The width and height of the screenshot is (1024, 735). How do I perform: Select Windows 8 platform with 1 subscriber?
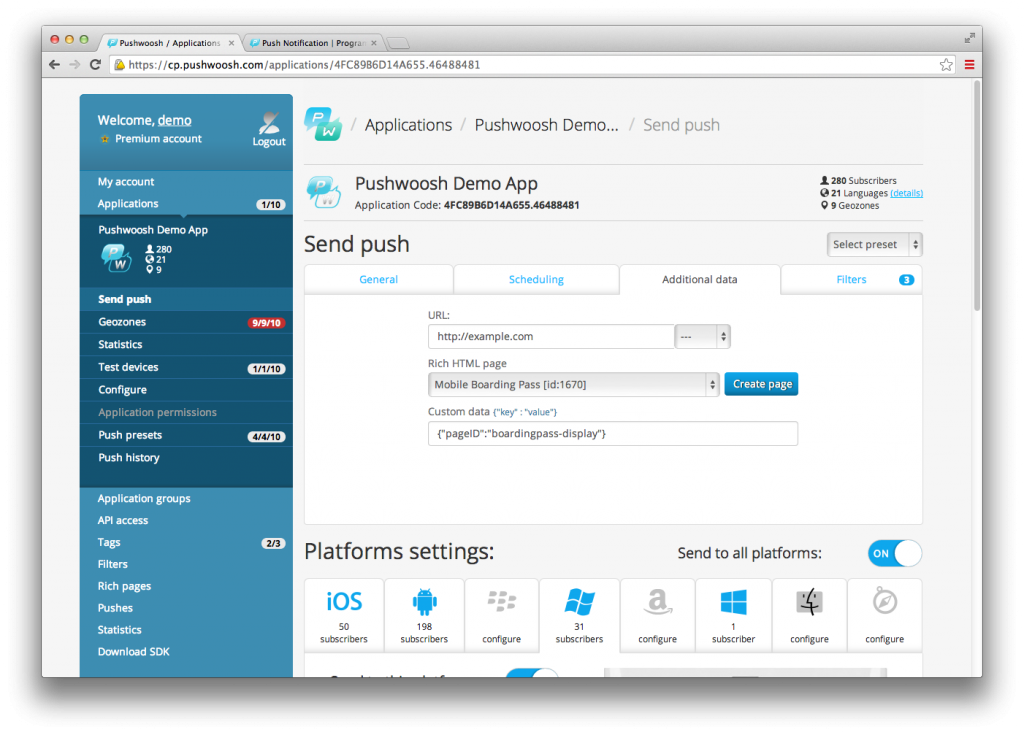click(x=733, y=615)
